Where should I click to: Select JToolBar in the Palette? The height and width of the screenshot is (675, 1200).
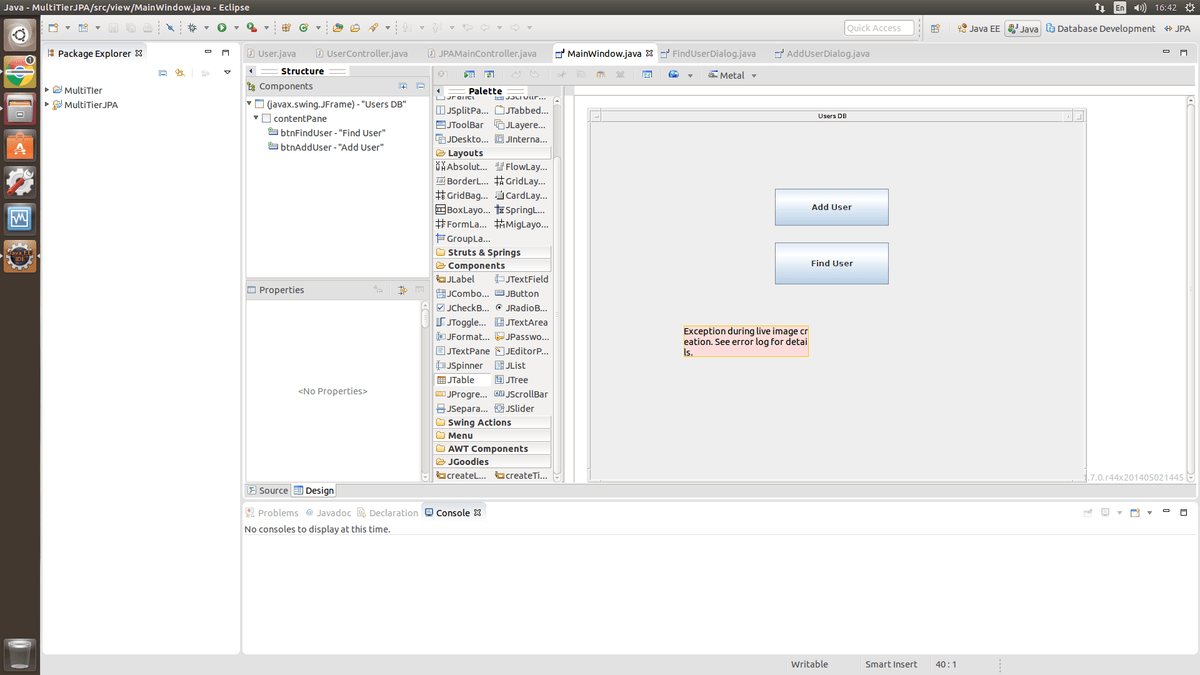click(462, 125)
